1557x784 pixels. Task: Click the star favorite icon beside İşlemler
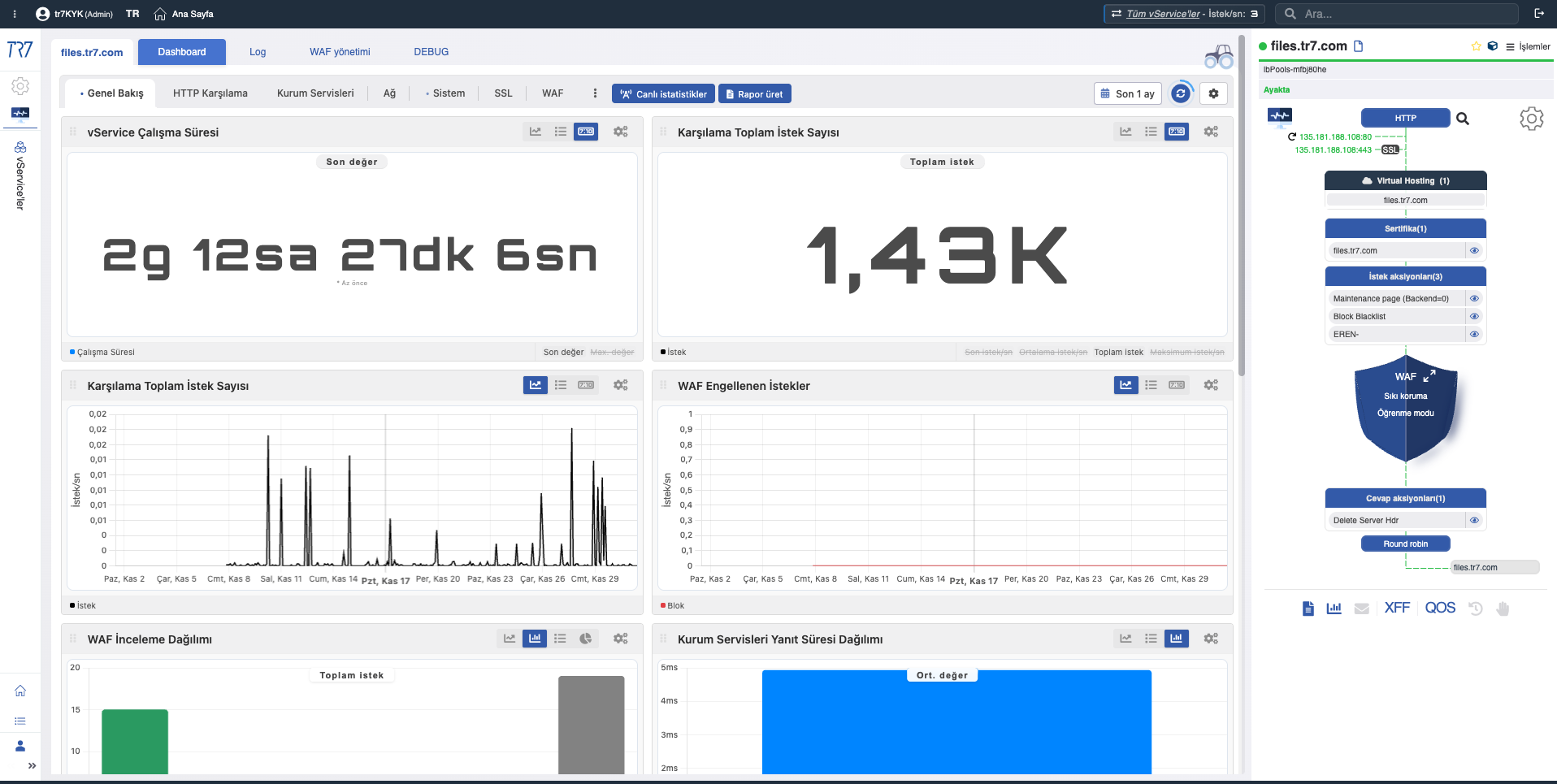click(x=1476, y=46)
